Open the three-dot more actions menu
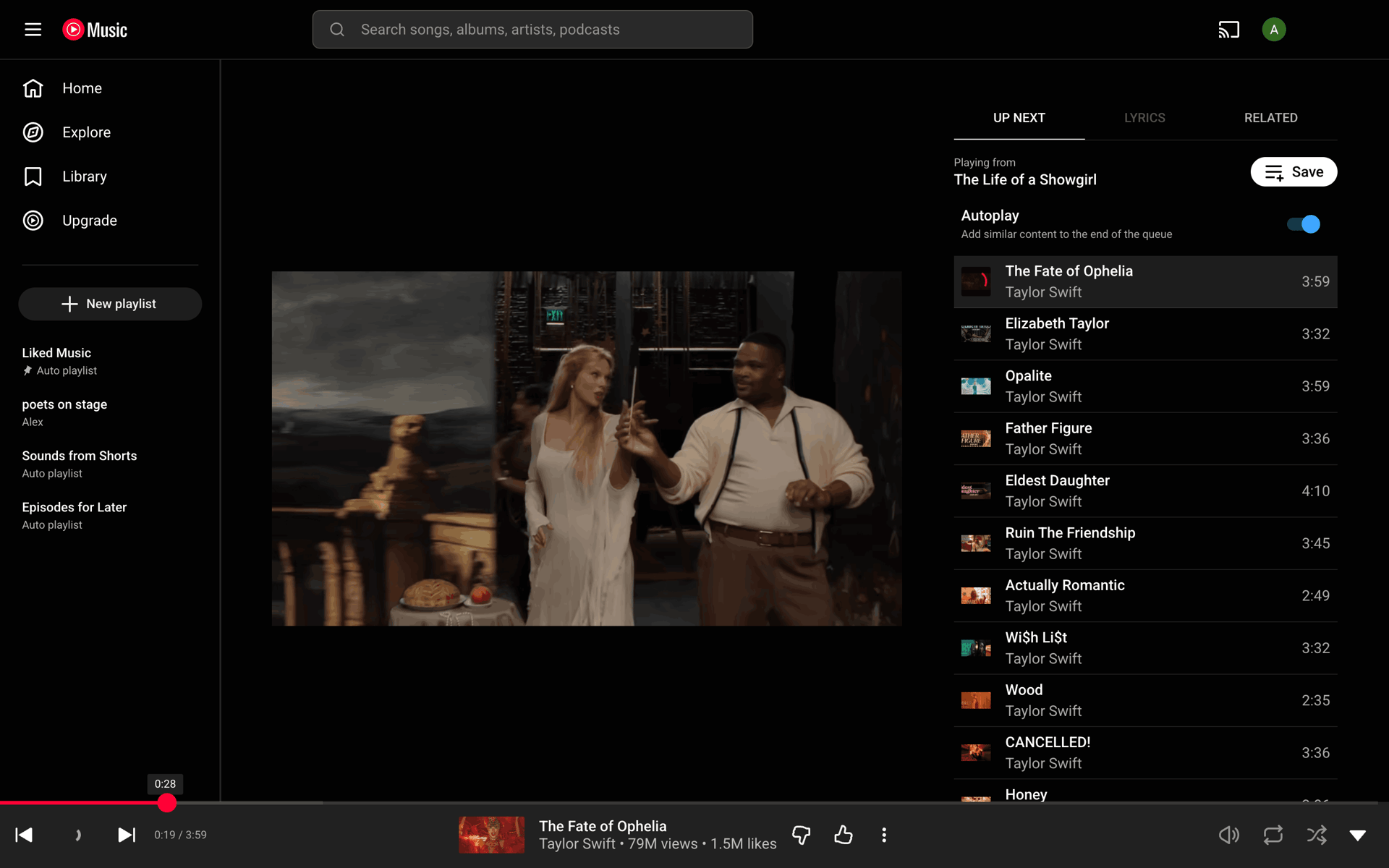Screen dimensions: 1389x868 tap(884, 835)
